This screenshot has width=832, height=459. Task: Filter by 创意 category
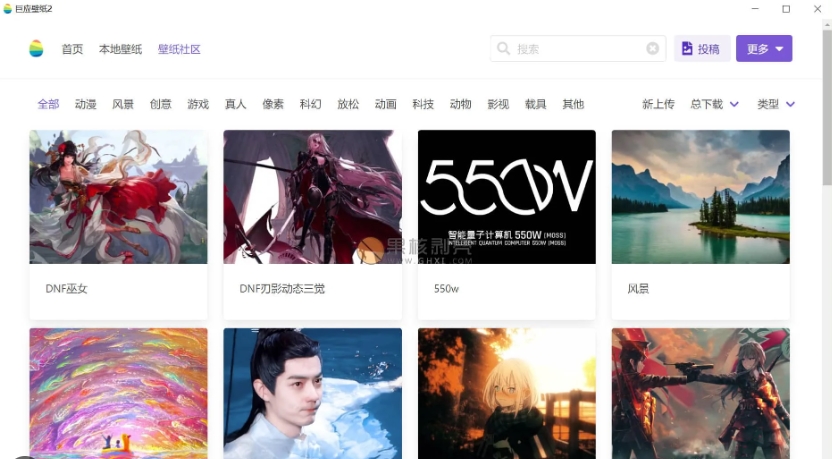[x=161, y=104]
